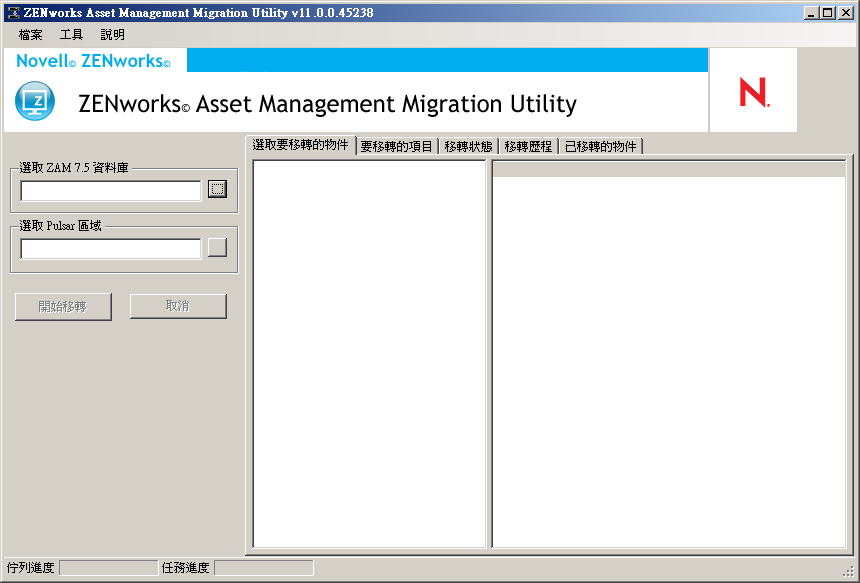Viewport: 860px width, 583px height.
Task: Click the 選取 Pulsar 區域 group label
Action: [60, 225]
